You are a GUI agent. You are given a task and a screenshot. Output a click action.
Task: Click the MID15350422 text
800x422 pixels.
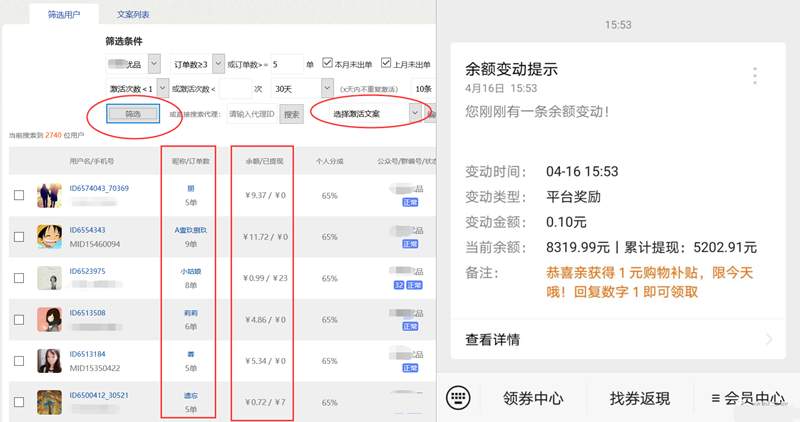coord(95,368)
